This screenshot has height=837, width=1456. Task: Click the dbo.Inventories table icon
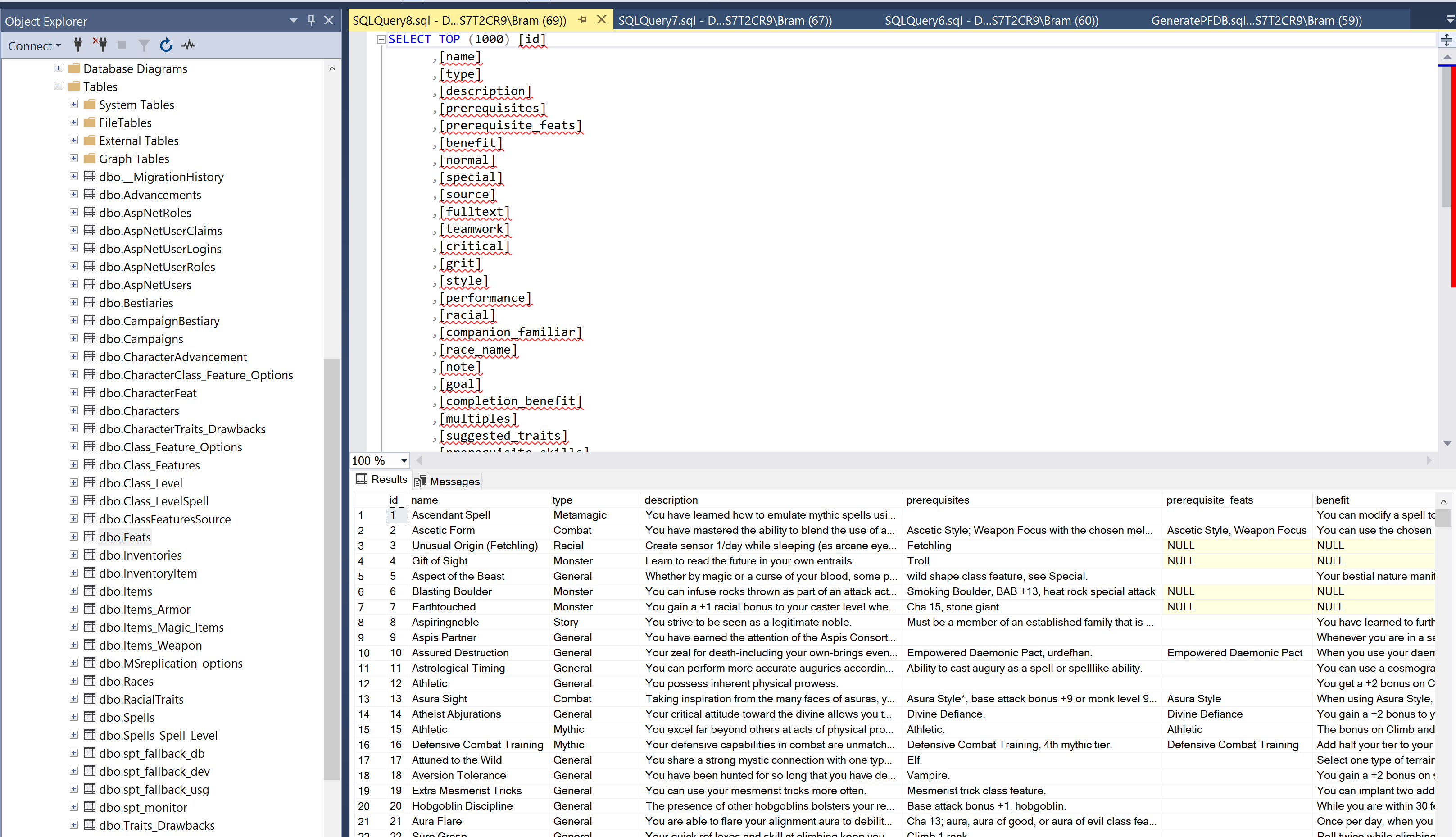point(90,554)
